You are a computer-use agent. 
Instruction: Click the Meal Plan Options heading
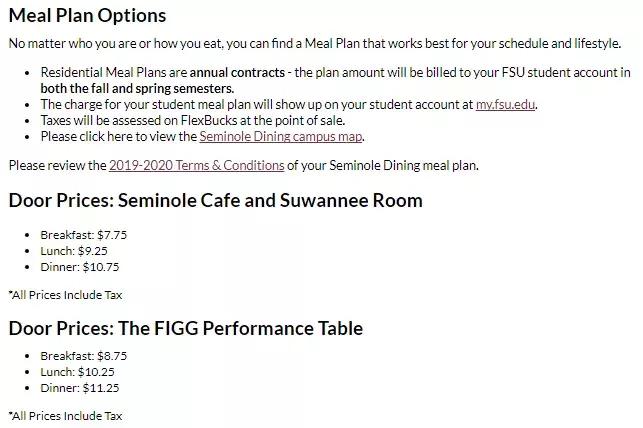pyautogui.click(x=87, y=16)
